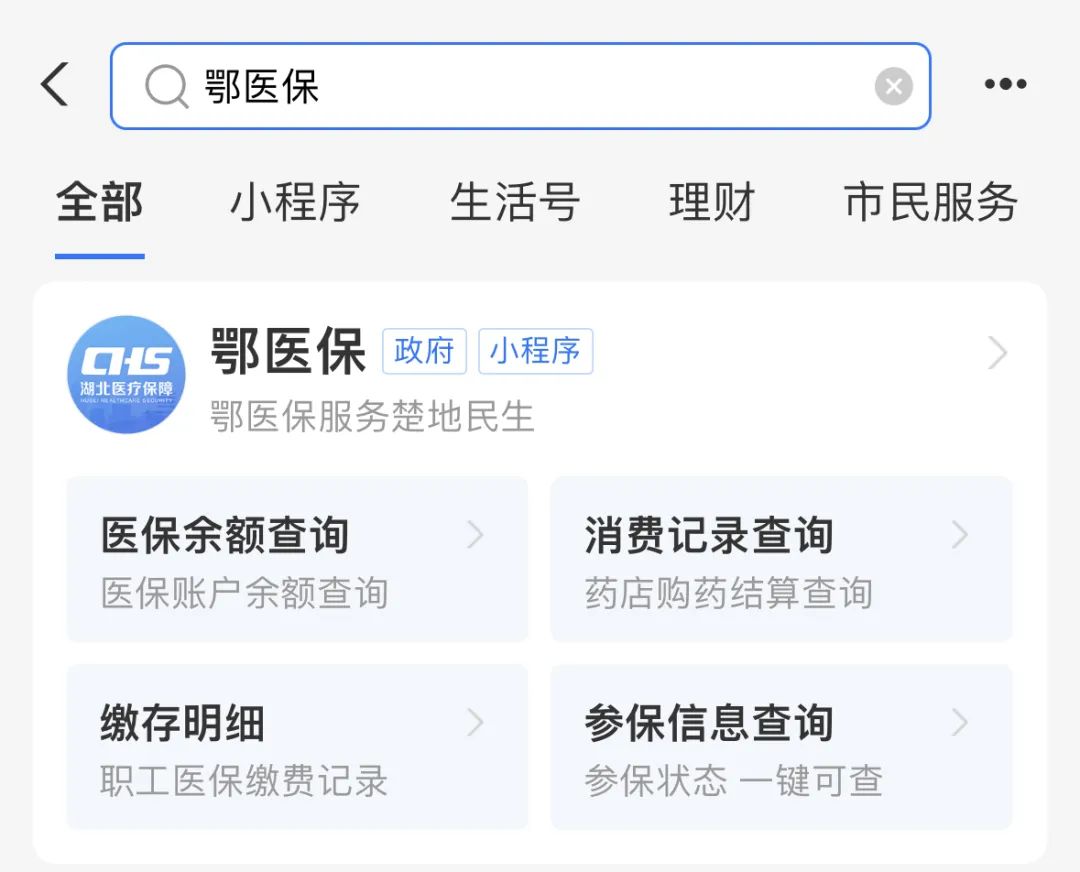1080x872 pixels.
Task: Tap the magnifier search icon
Action: pos(166,86)
